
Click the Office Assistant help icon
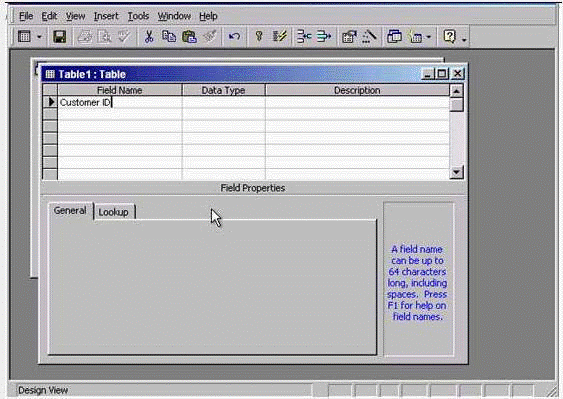pos(450,37)
